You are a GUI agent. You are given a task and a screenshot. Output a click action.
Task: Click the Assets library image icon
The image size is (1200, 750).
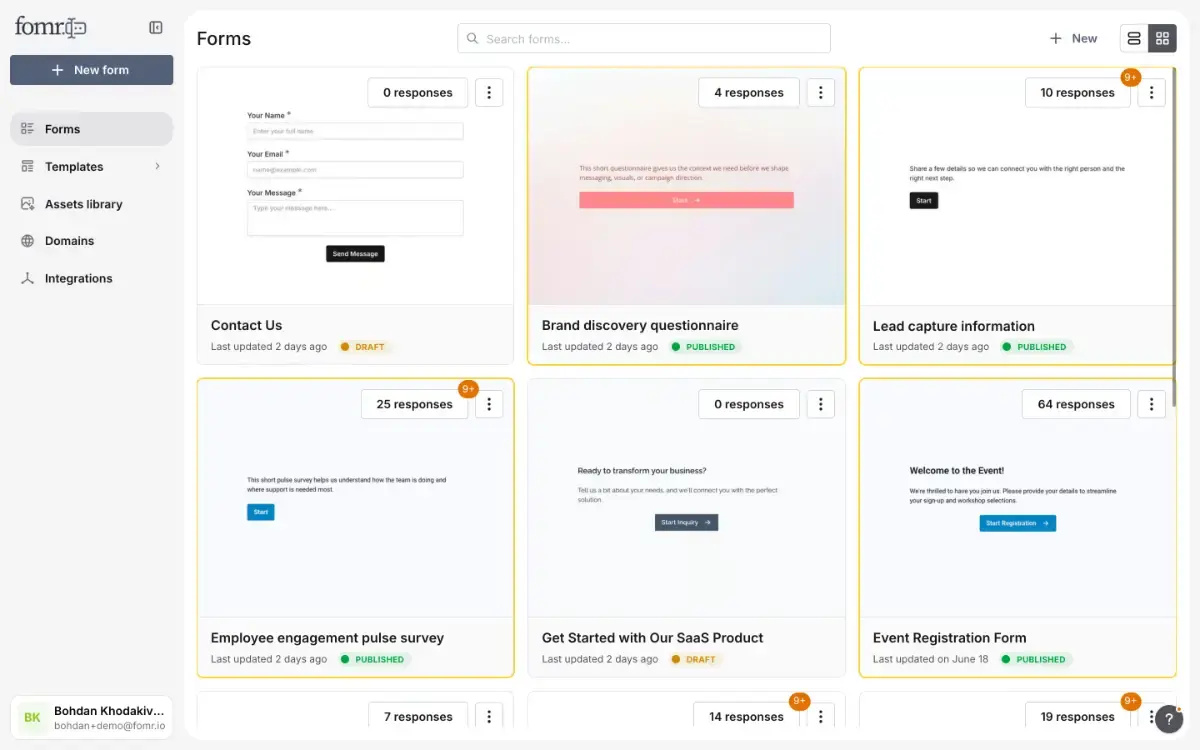27,204
